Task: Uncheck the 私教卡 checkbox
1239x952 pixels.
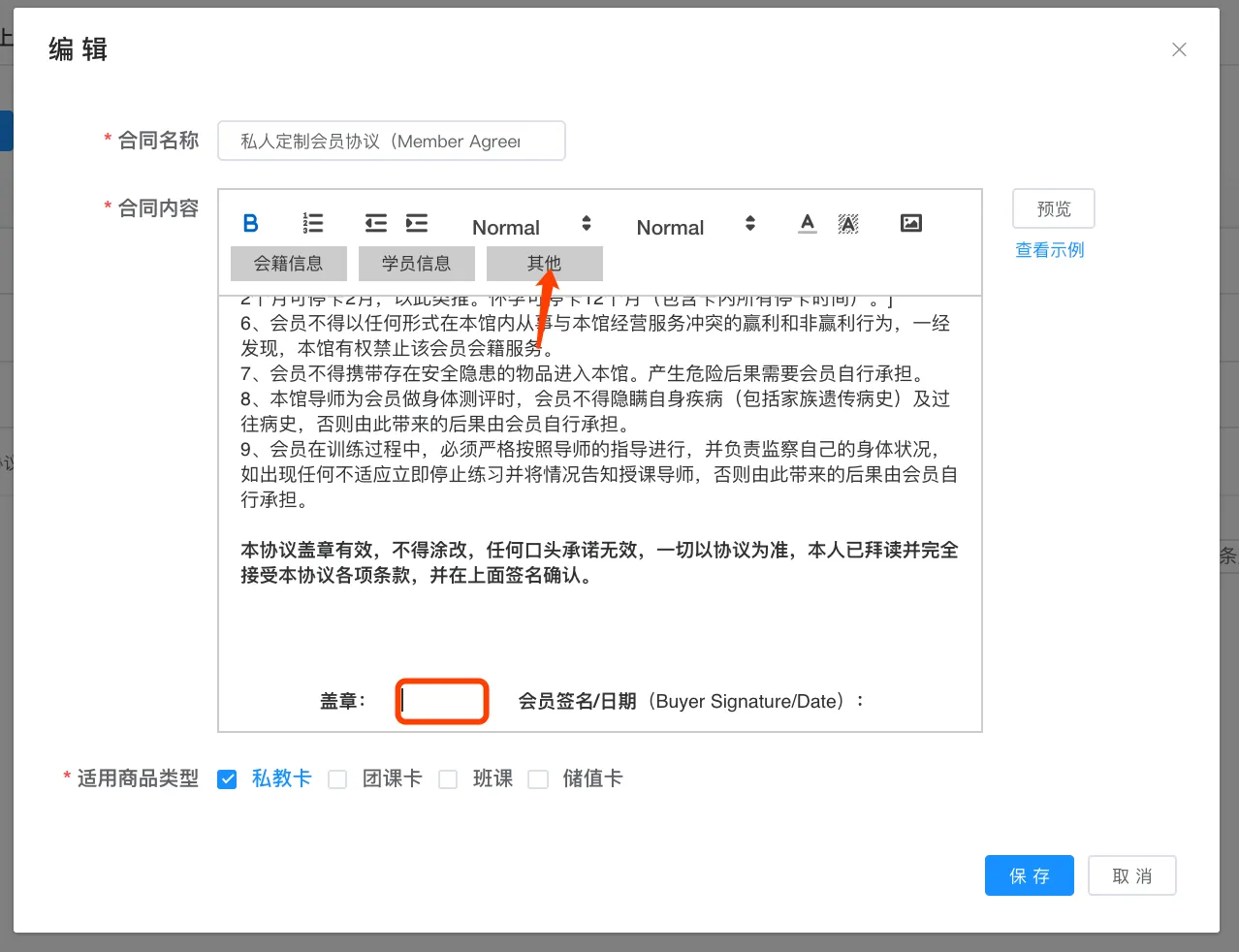Action: (228, 779)
